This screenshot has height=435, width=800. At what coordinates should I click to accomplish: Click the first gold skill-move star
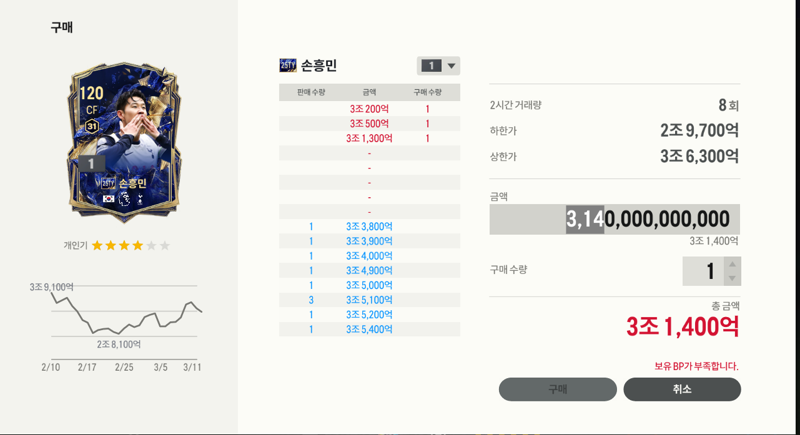pyautogui.click(x=97, y=246)
